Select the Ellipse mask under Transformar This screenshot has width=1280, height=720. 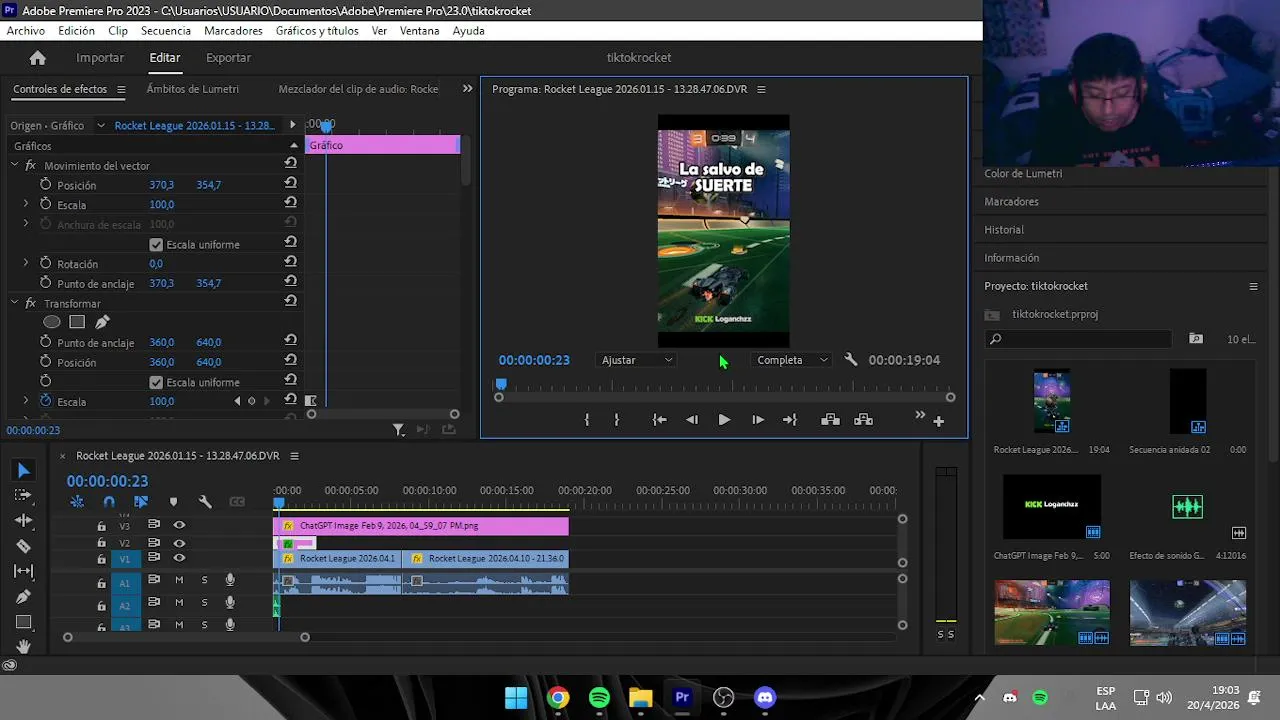coord(52,322)
